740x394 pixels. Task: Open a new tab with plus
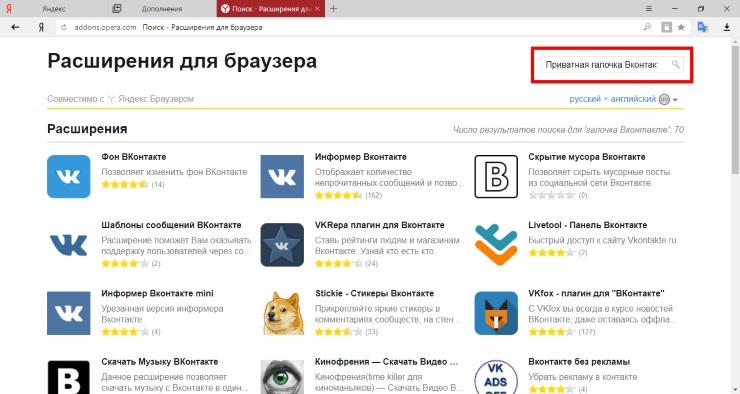pos(333,8)
